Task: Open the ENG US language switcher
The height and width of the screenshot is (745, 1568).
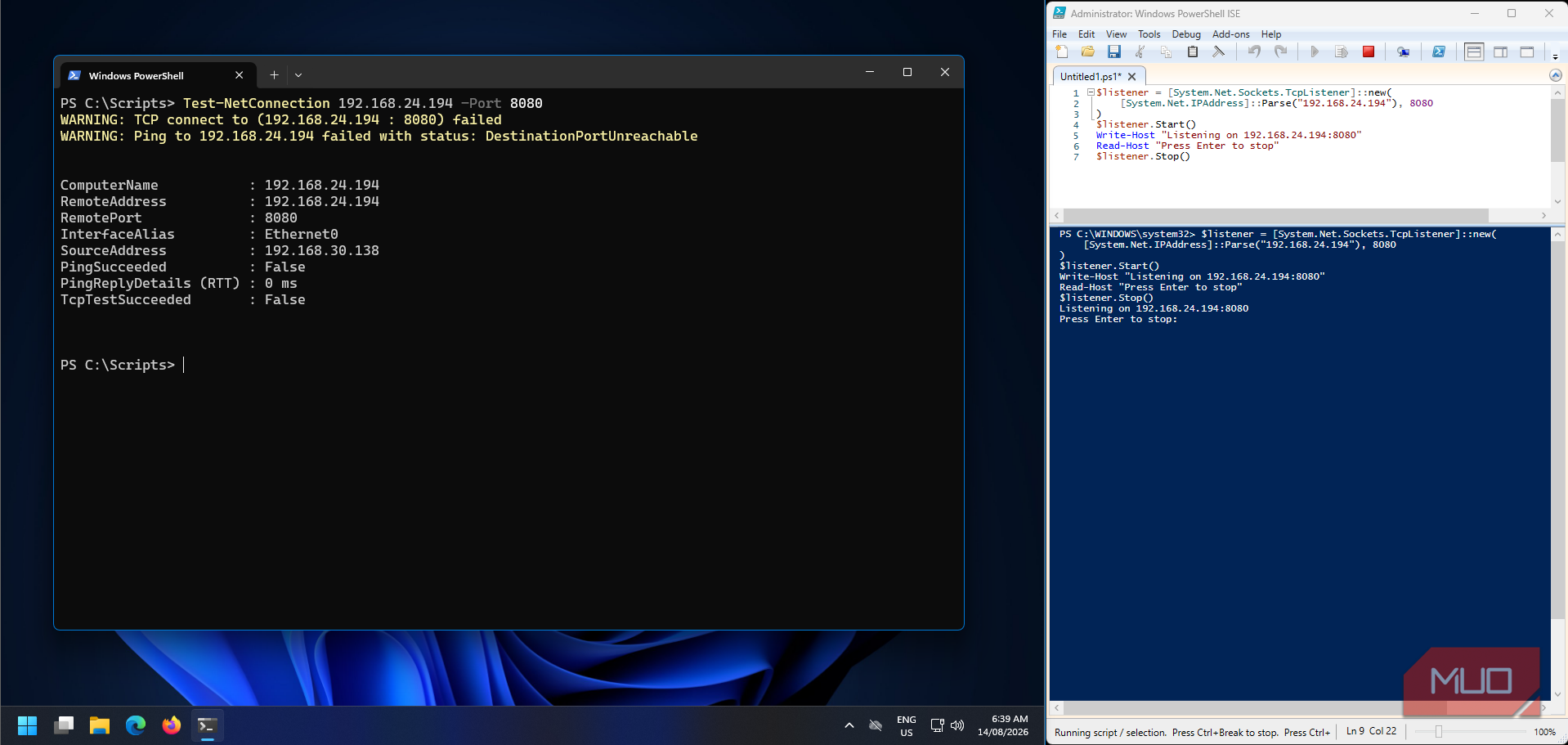Action: pyautogui.click(x=907, y=726)
